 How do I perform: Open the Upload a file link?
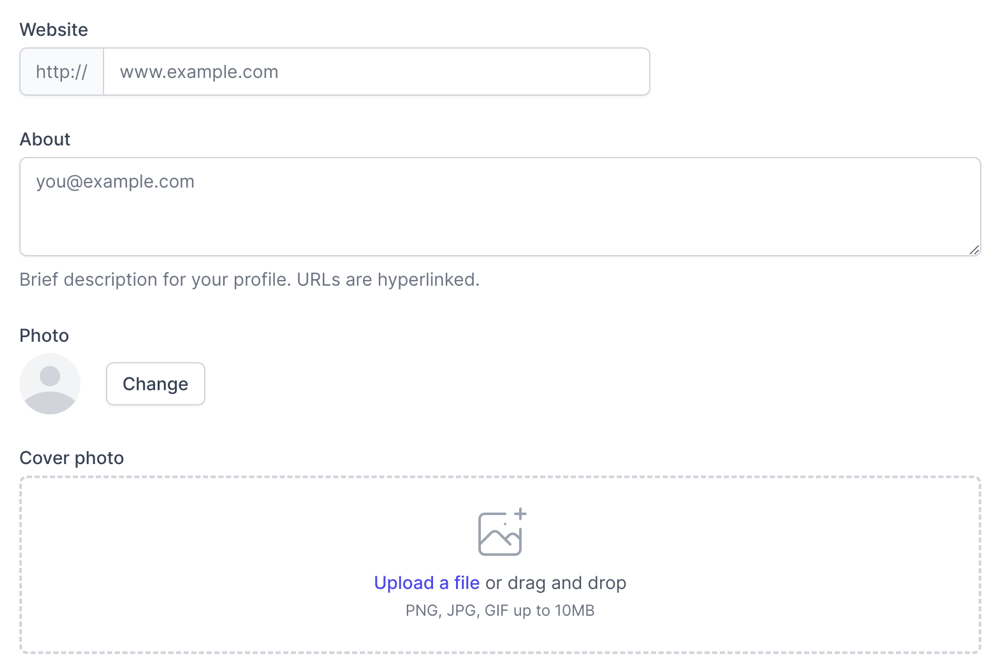(x=426, y=583)
